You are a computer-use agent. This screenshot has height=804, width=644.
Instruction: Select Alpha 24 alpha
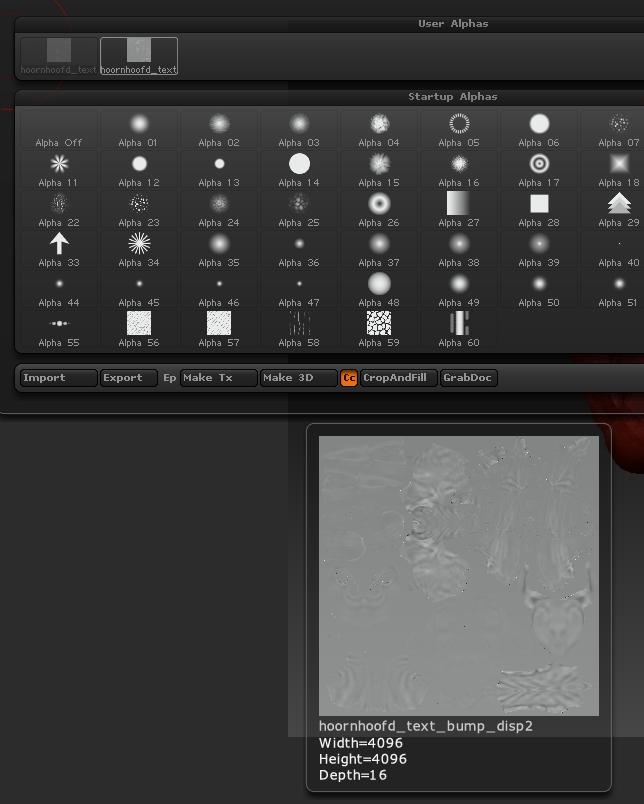(x=219, y=210)
